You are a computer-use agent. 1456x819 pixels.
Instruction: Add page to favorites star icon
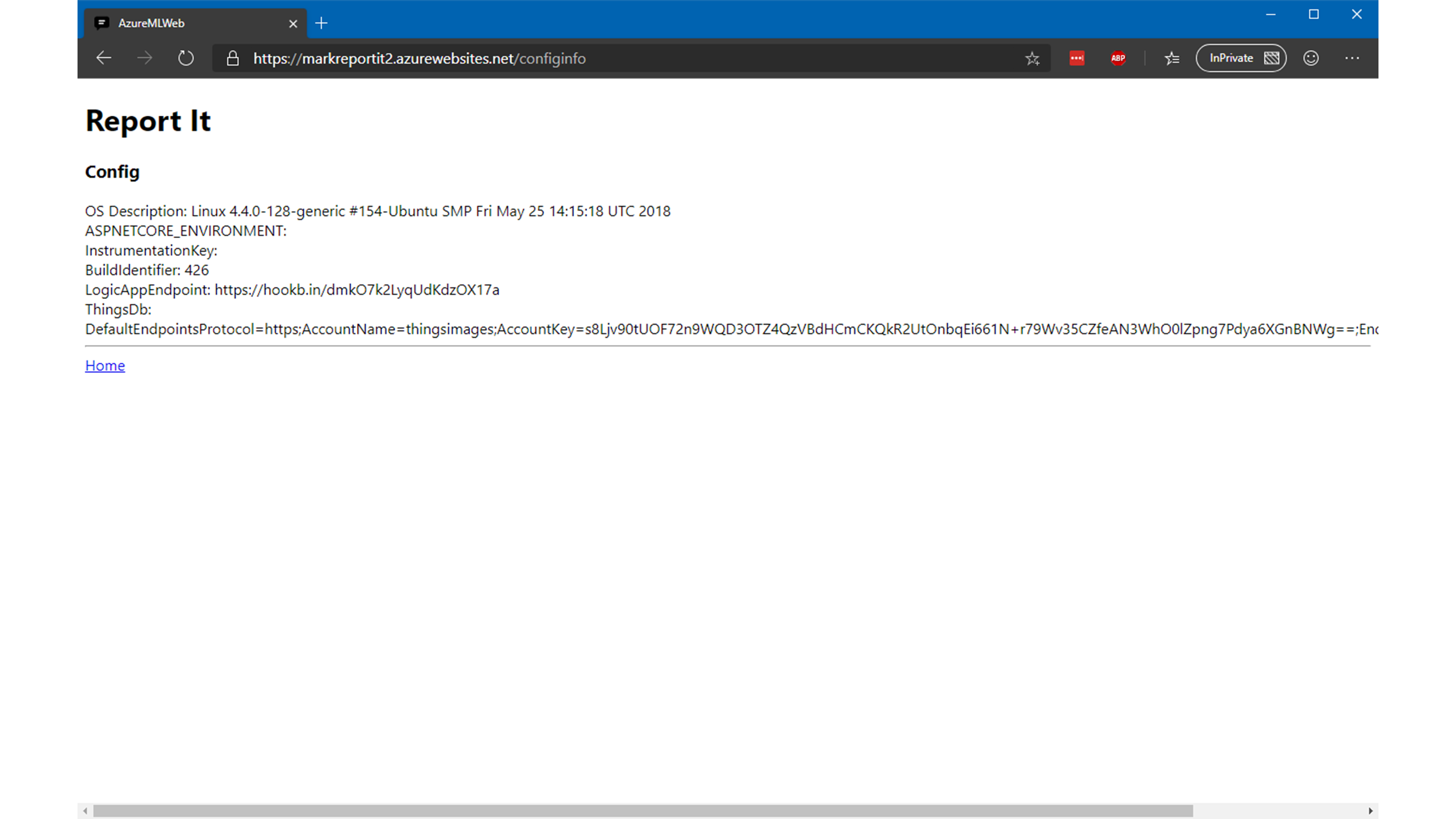pos(1032,58)
